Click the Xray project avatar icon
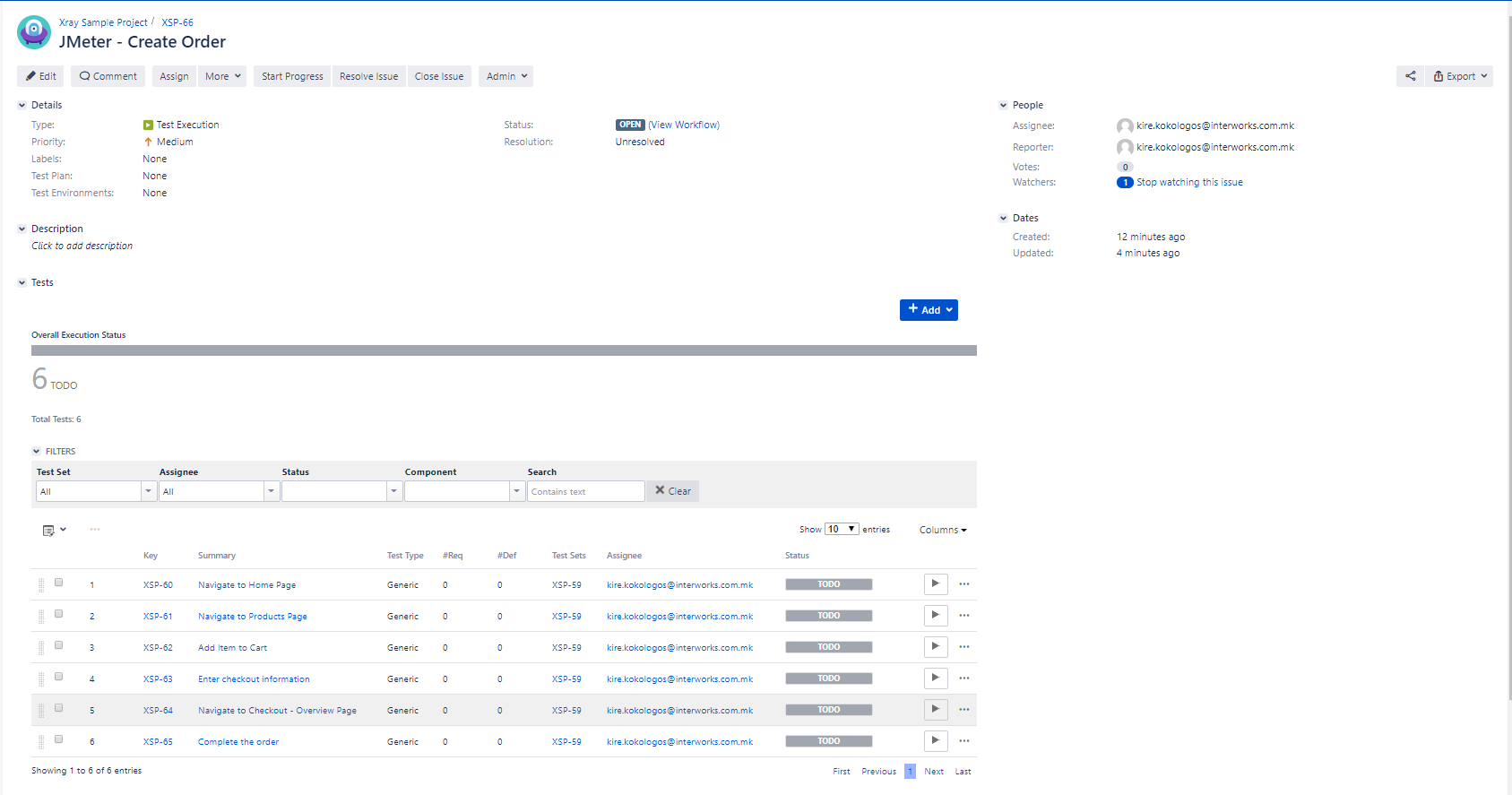Viewport: 1512px width, 795px height. tap(34, 32)
